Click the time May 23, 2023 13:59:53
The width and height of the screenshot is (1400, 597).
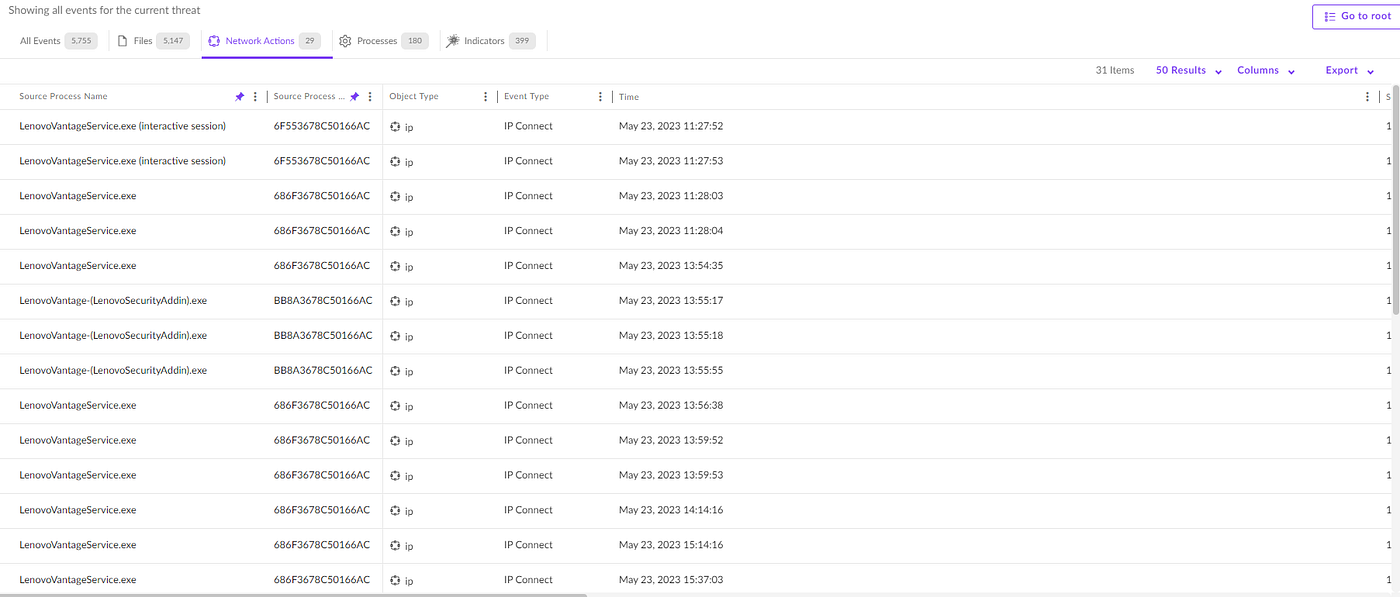[x=671, y=475]
